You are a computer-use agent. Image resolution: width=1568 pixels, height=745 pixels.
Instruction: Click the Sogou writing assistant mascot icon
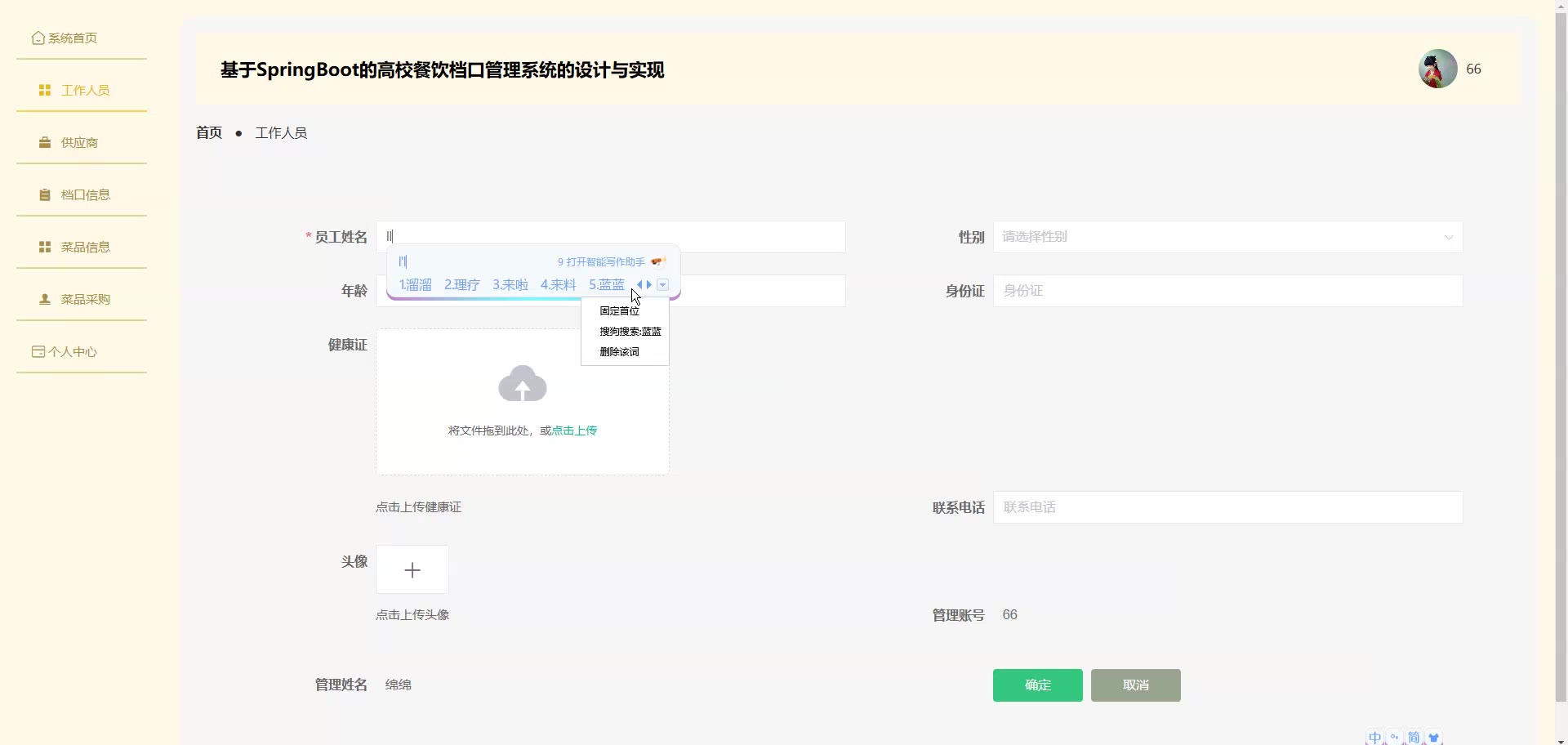pos(658,262)
